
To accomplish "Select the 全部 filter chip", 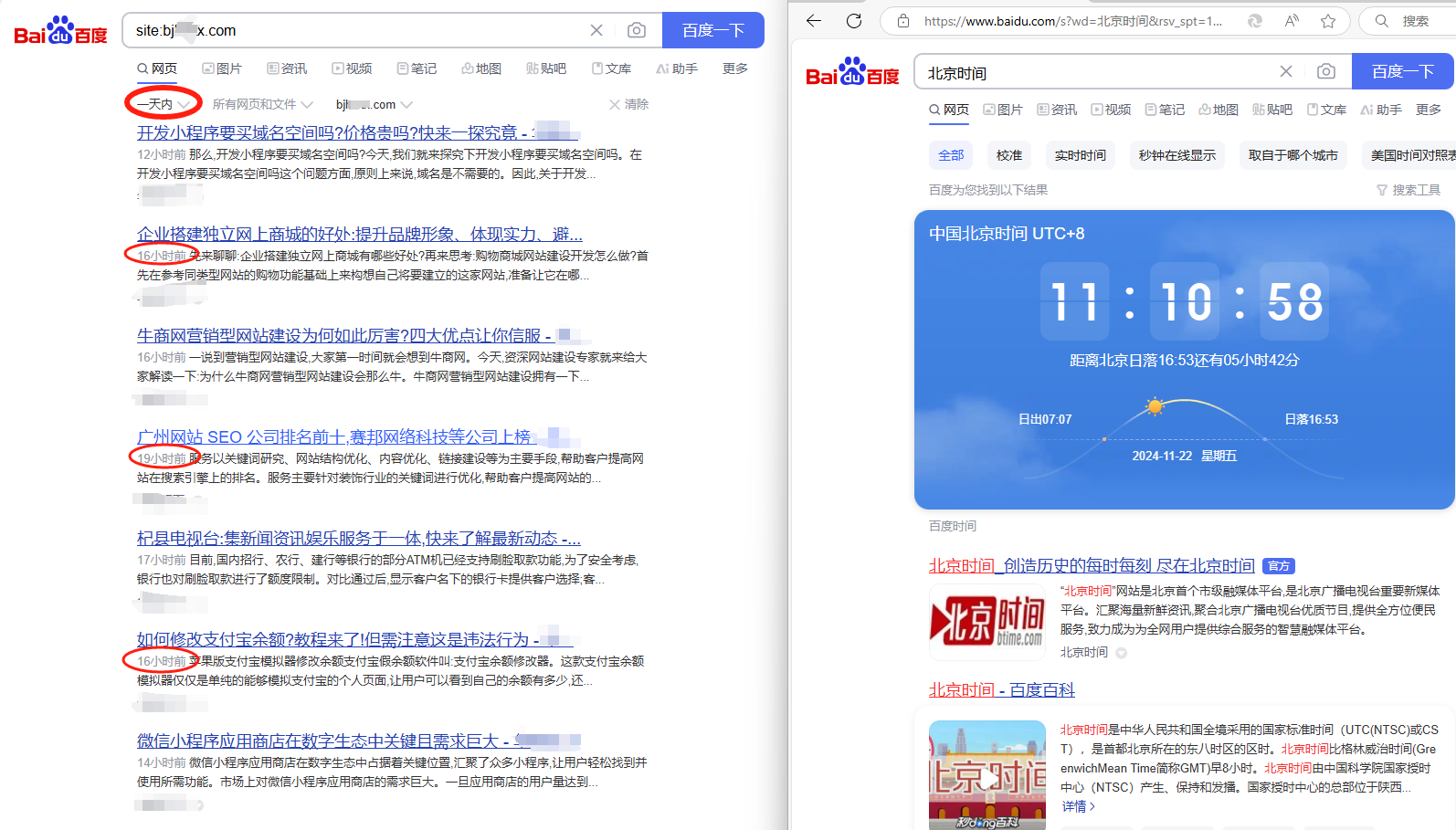I will coord(951,155).
